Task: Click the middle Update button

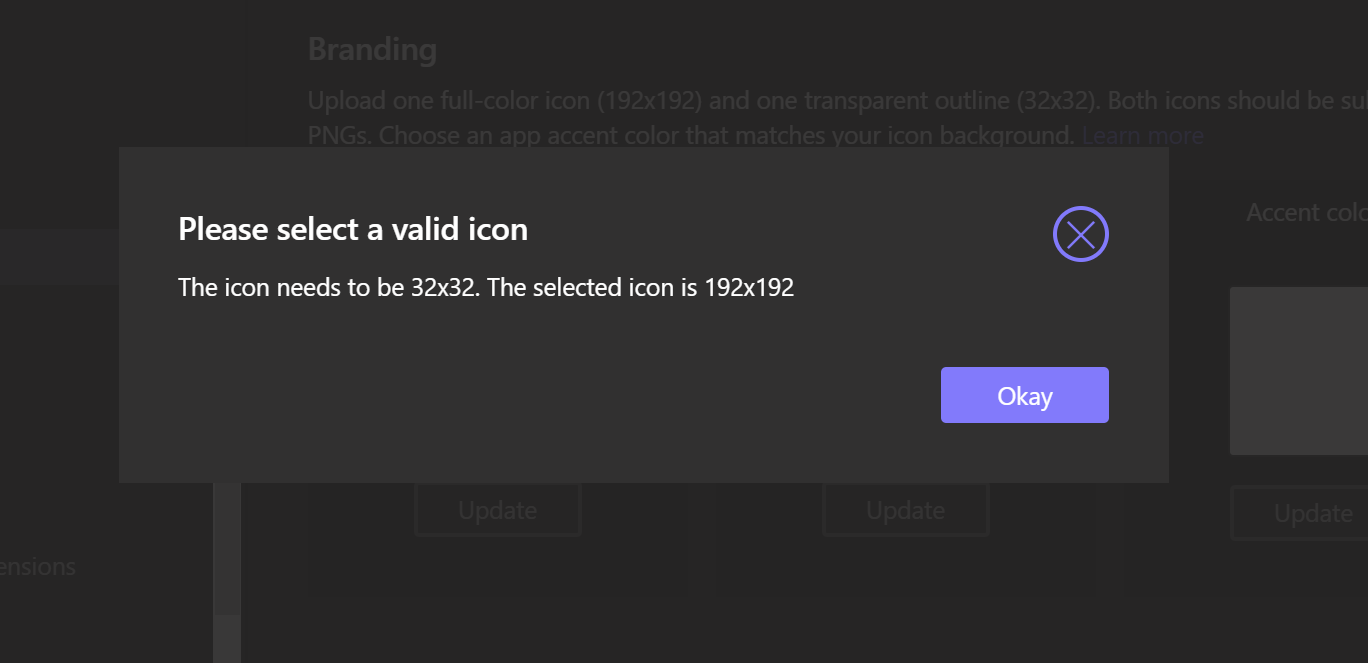Action: click(x=905, y=509)
